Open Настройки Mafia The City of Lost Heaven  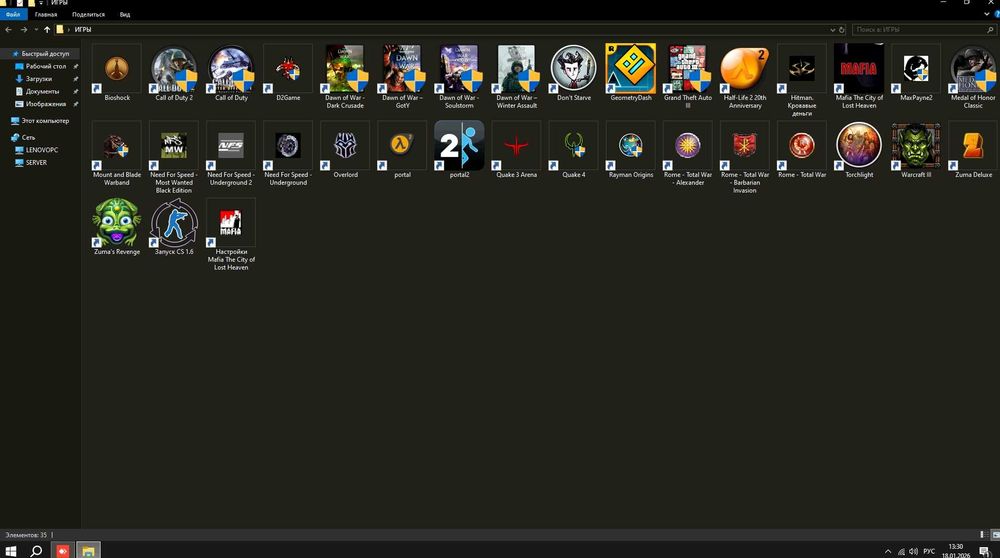[x=231, y=223]
